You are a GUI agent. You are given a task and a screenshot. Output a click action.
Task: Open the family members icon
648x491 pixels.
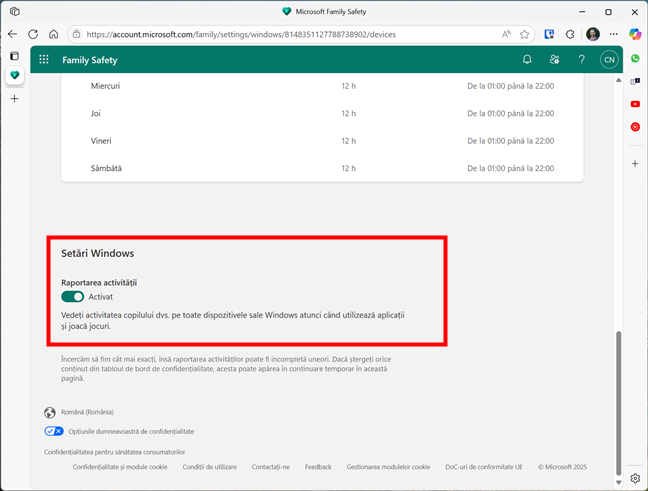pyautogui.click(x=554, y=60)
